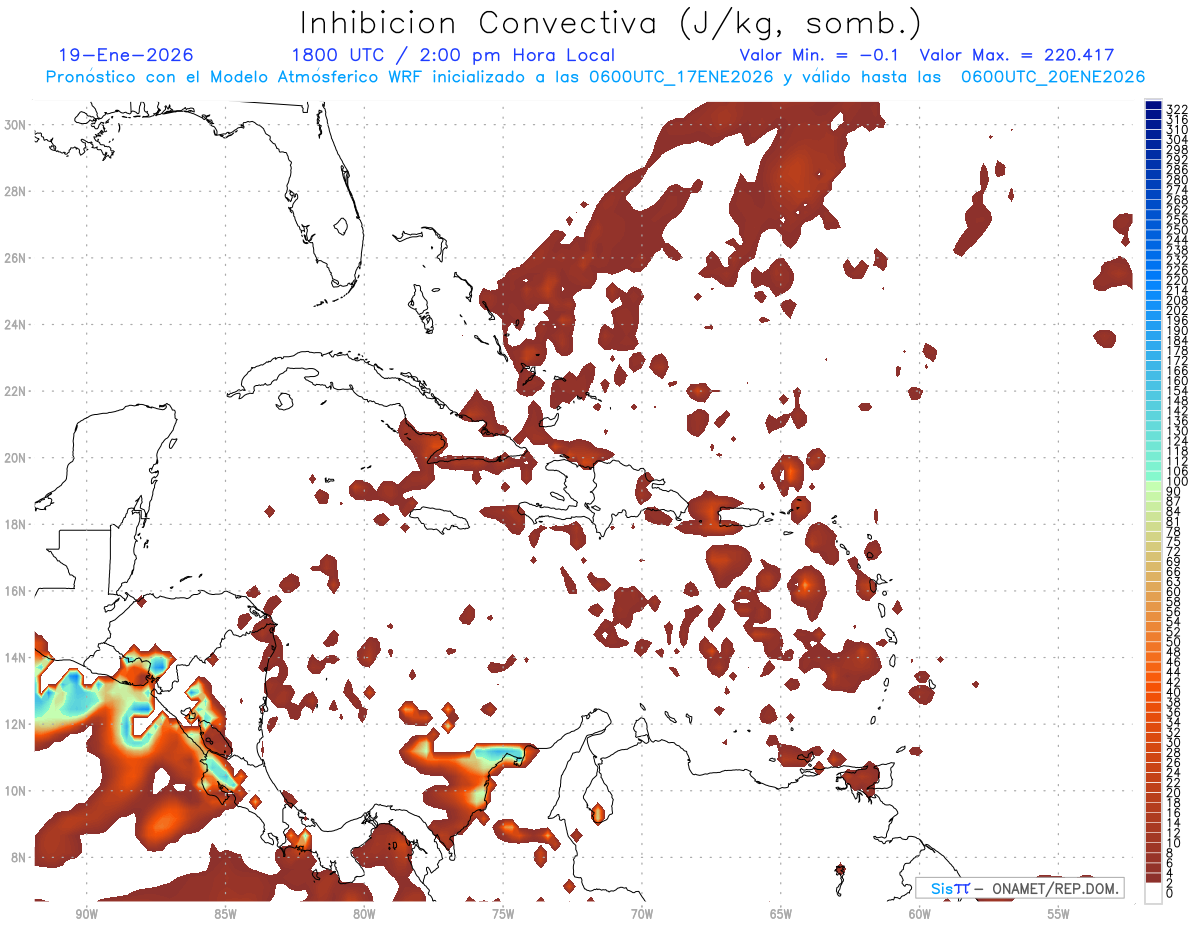Click the colorbar value label '2'
1200x927 pixels.
point(1171,883)
